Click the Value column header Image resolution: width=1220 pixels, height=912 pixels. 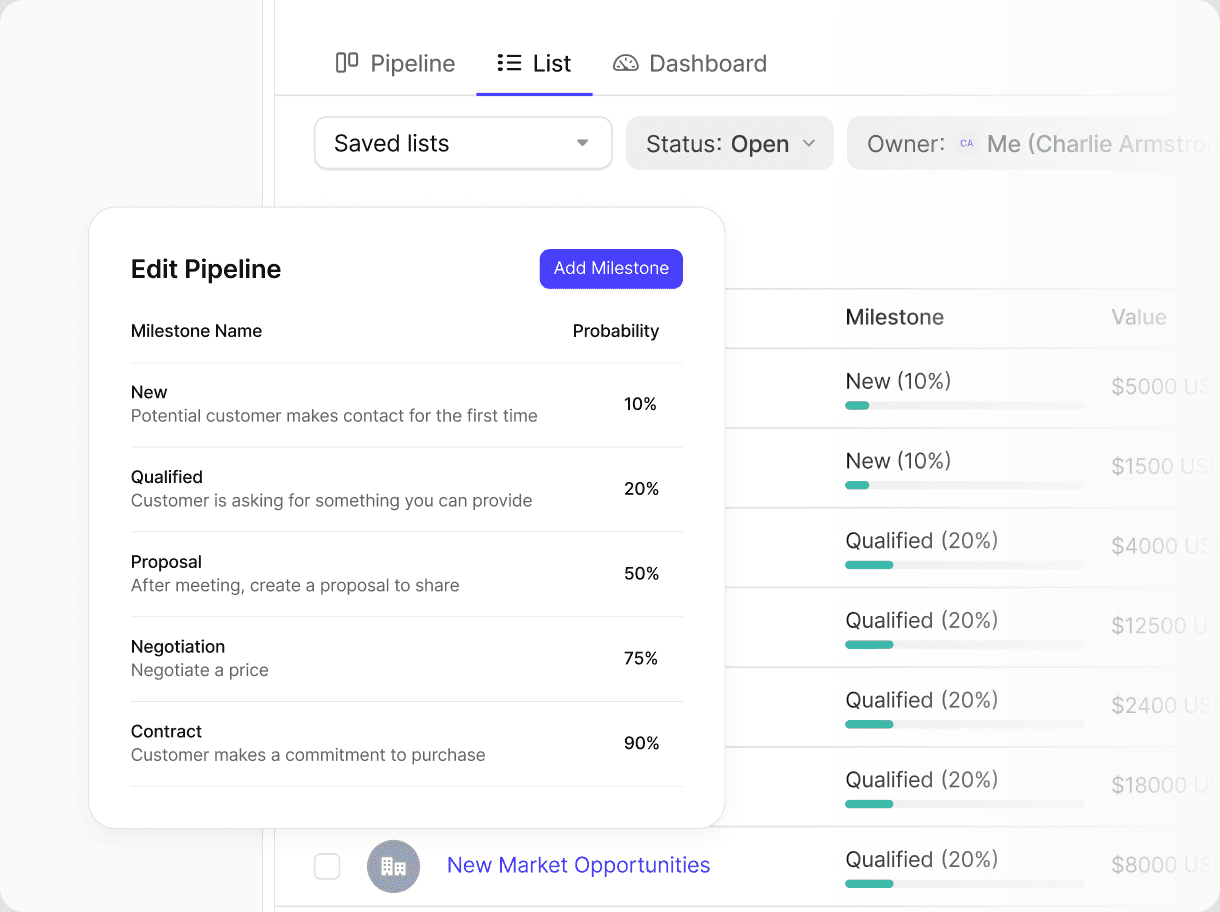pos(1138,317)
